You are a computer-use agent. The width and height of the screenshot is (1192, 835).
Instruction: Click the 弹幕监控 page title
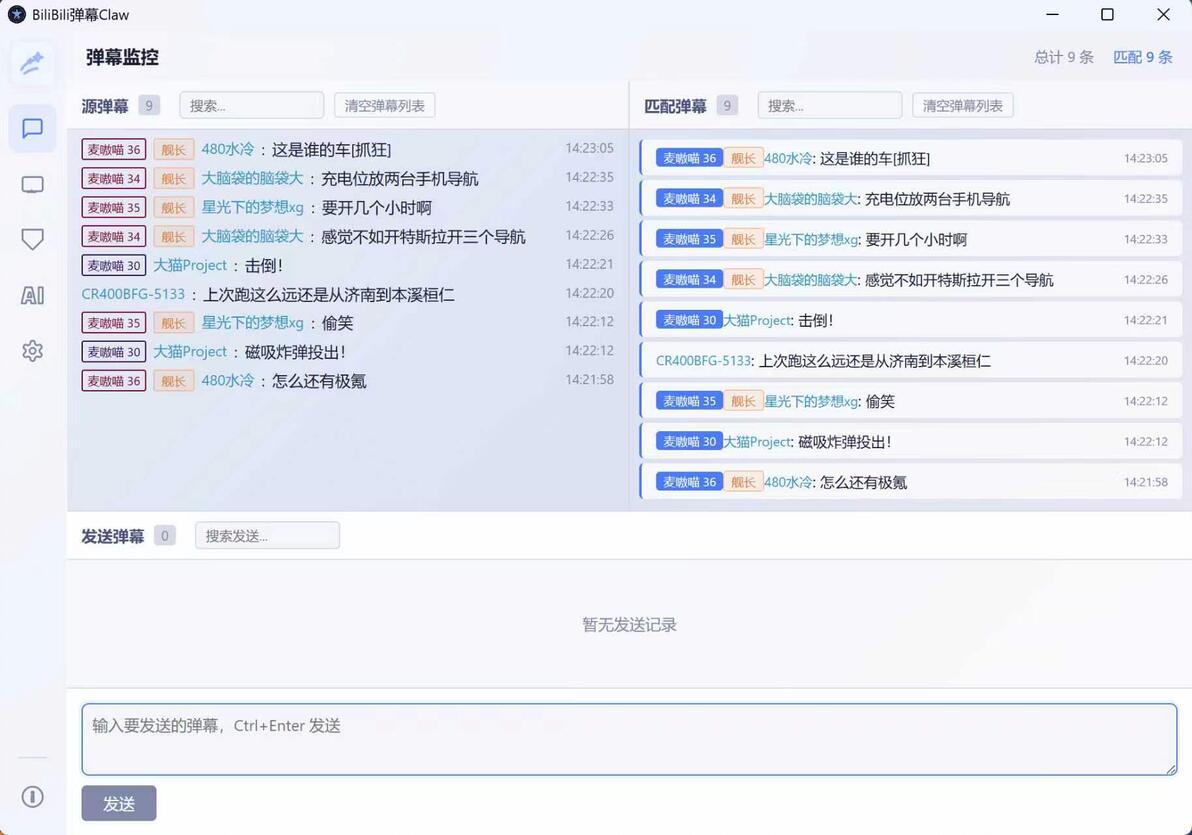(122, 57)
